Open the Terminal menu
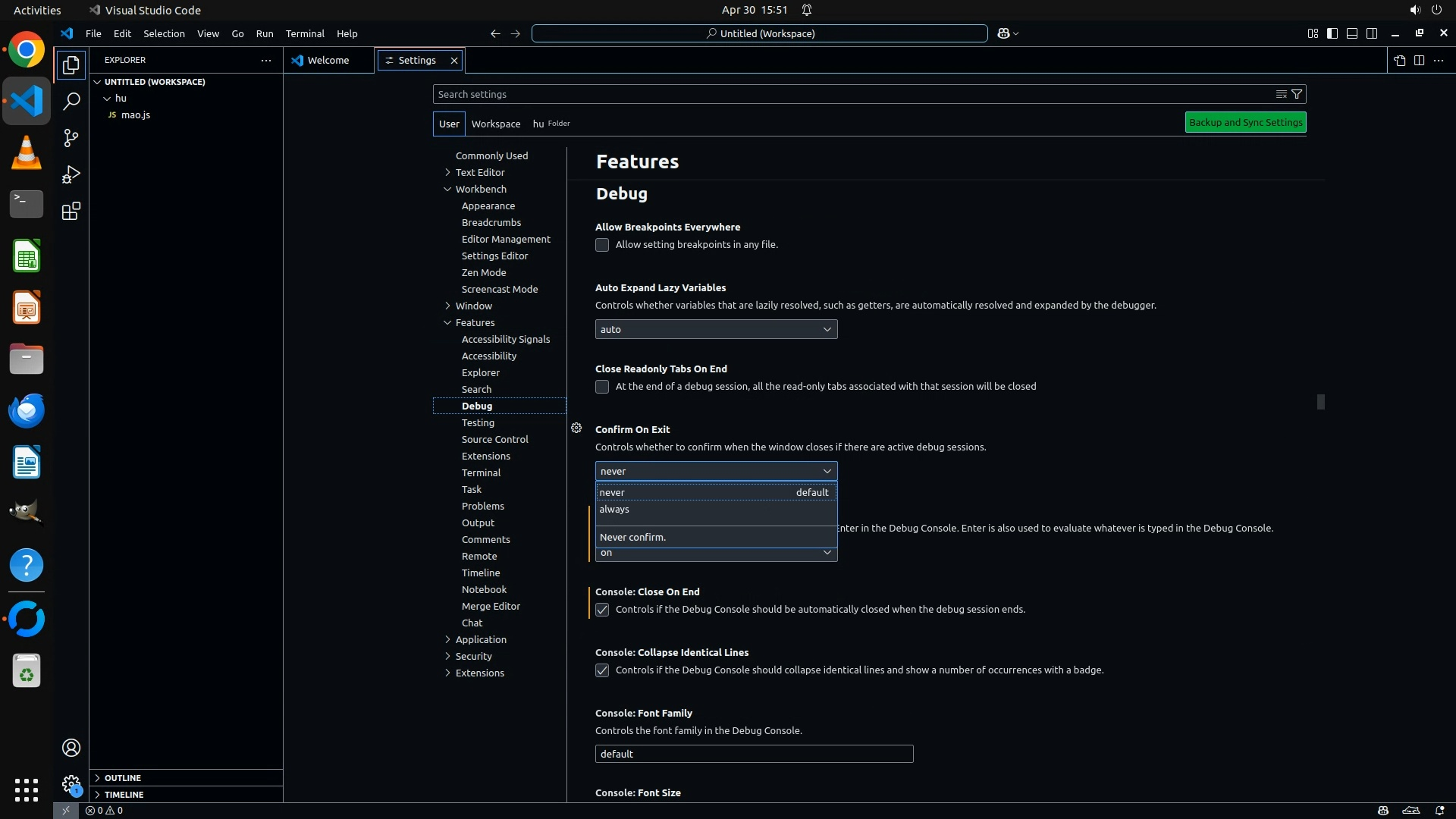The height and width of the screenshot is (819, 1456). coord(305,33)
